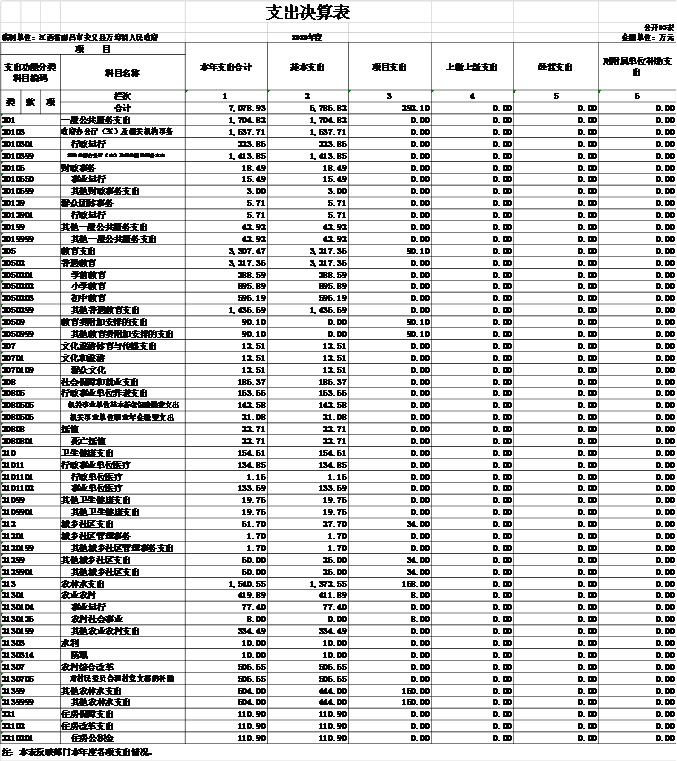Select the 农林水支出 row label
Screen dimensions: 677x761
(x=82, y=583)
